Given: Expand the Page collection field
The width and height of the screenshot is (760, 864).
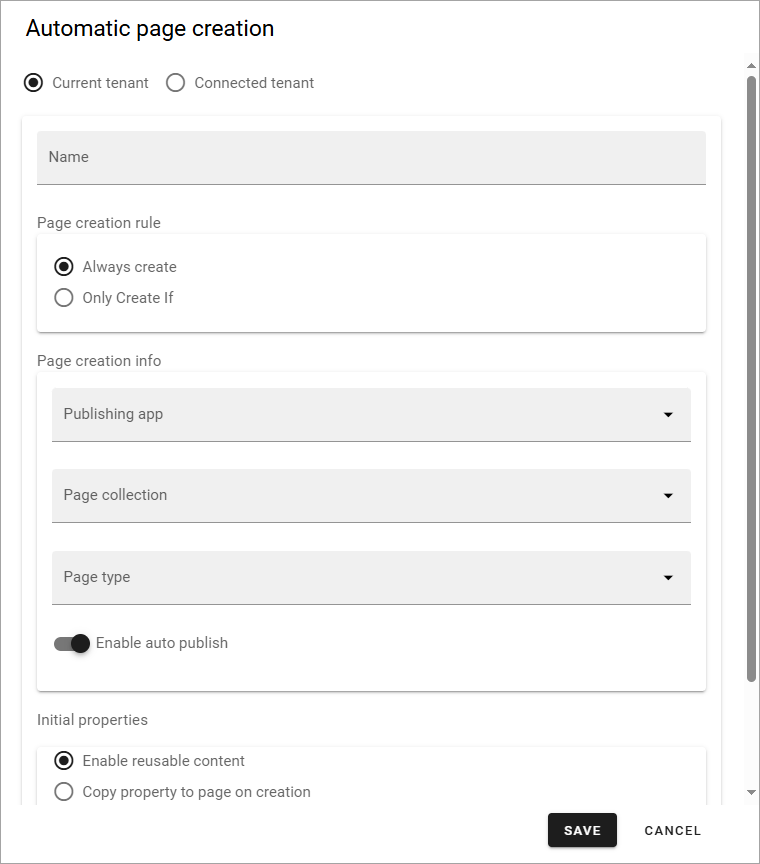Looking at the screenshot, I should [371, 496].
